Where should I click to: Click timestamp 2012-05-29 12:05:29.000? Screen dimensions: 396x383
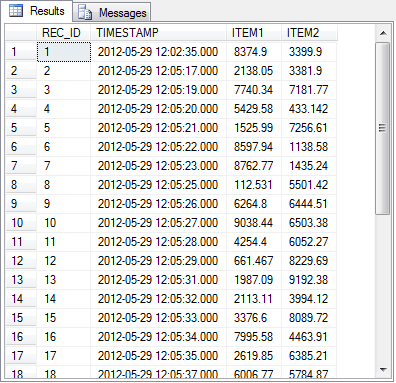tap(158, 261)
